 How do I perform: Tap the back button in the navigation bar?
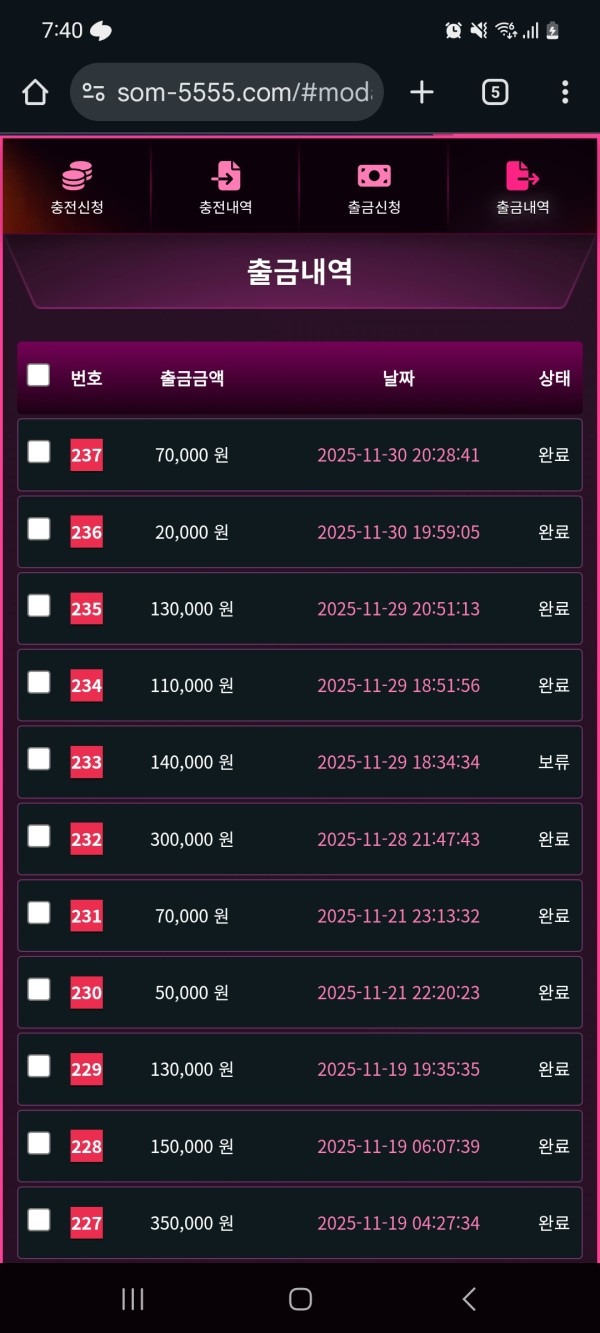pos(468,1298)
